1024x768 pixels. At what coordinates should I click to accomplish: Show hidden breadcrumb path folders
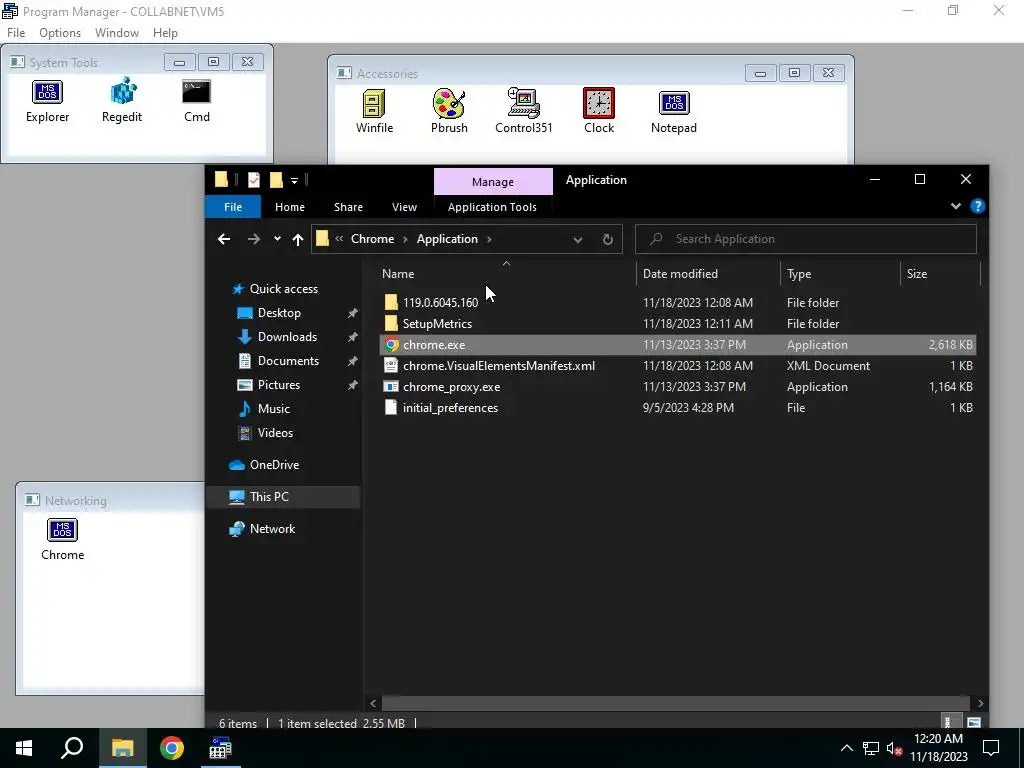(x=339, y=239)
